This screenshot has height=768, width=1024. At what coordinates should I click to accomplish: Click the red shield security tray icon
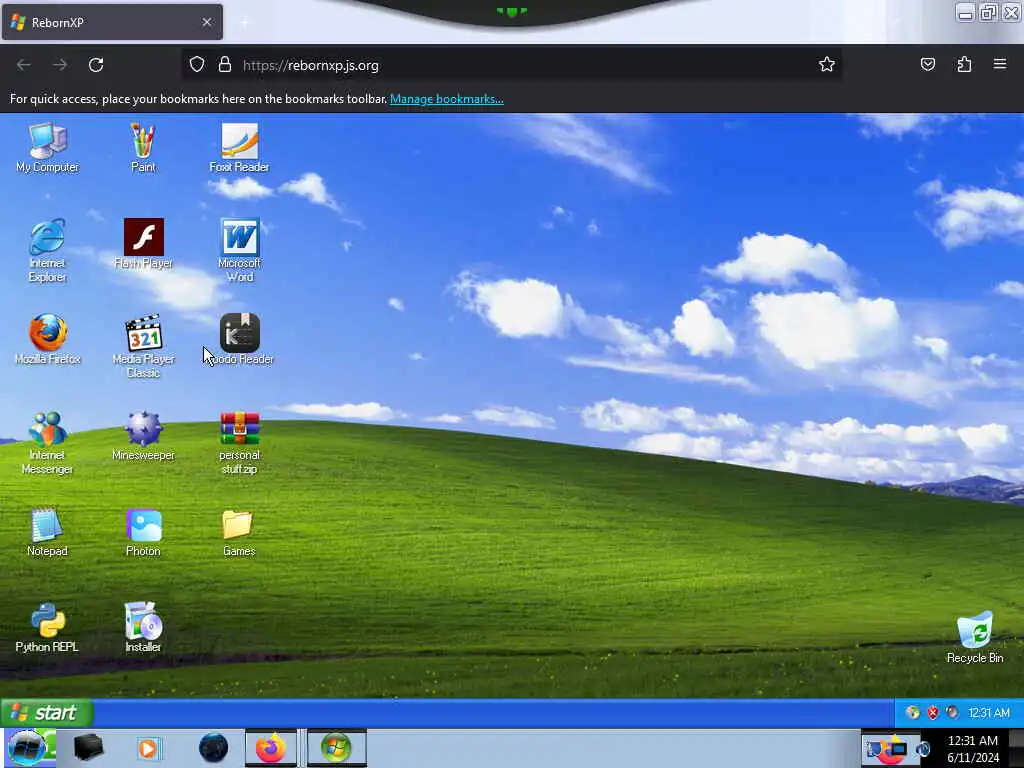[x=933, y=712]
